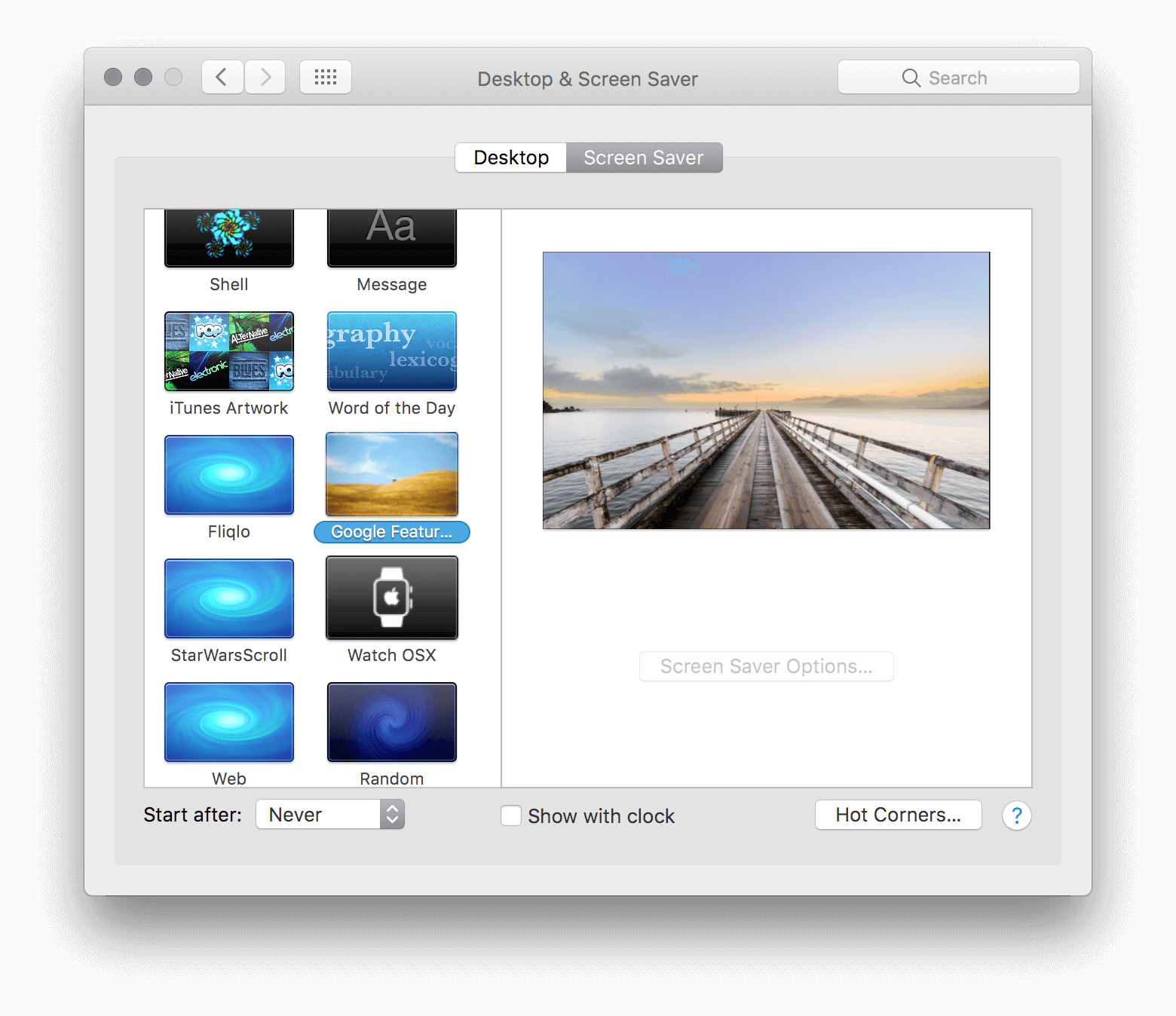The width and height of the screenshot is (1176, 1016).
Task: Pick the Fliqlo screen saver
Action: [228, 474]
